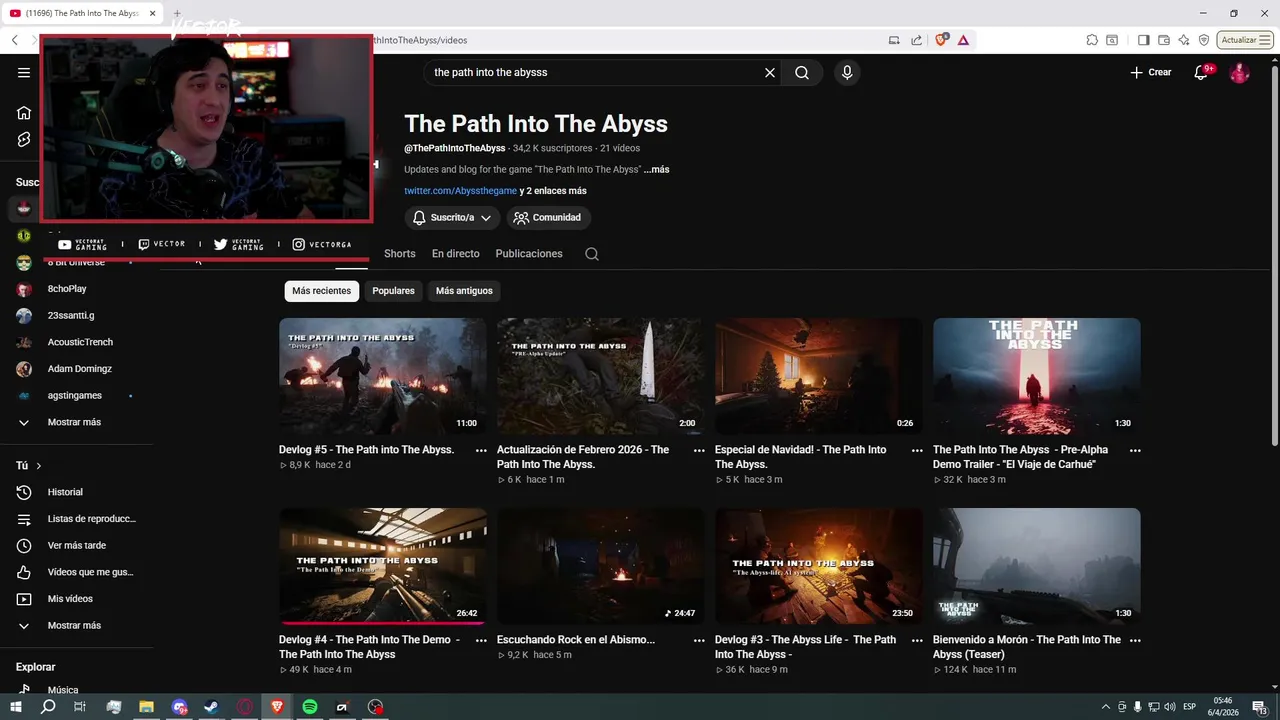Open options menu for Pre-Alpha Demo Trailer
The height and width of the screenshot is (720, 1280).
coord(1135,451)
